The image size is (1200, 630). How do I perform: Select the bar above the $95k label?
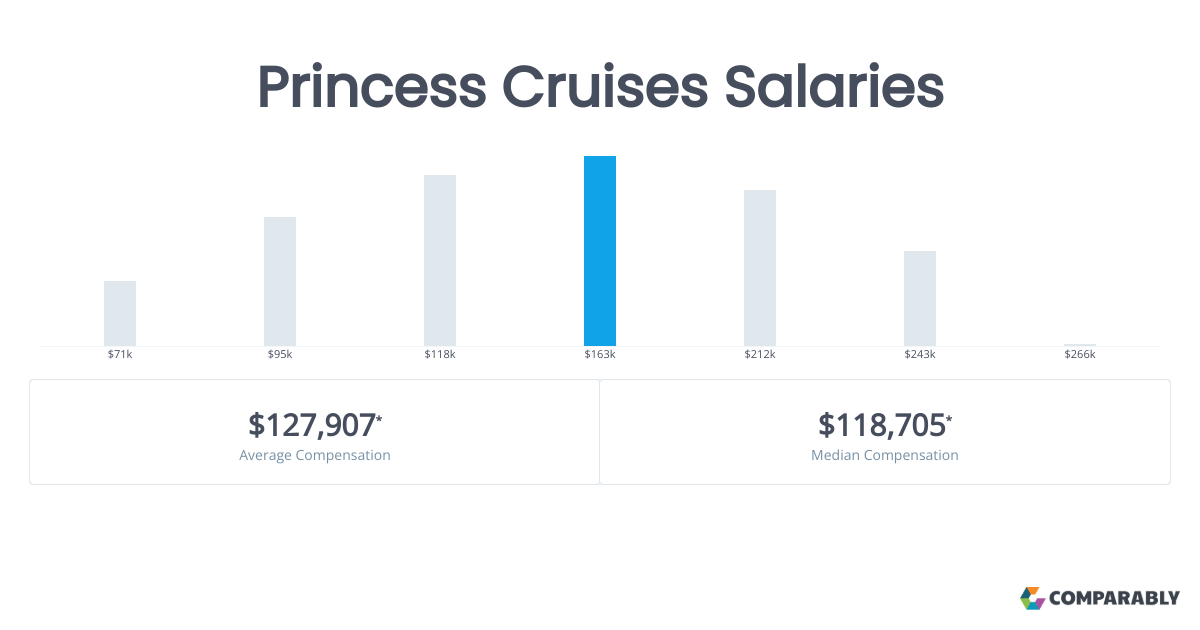(280, 281)
